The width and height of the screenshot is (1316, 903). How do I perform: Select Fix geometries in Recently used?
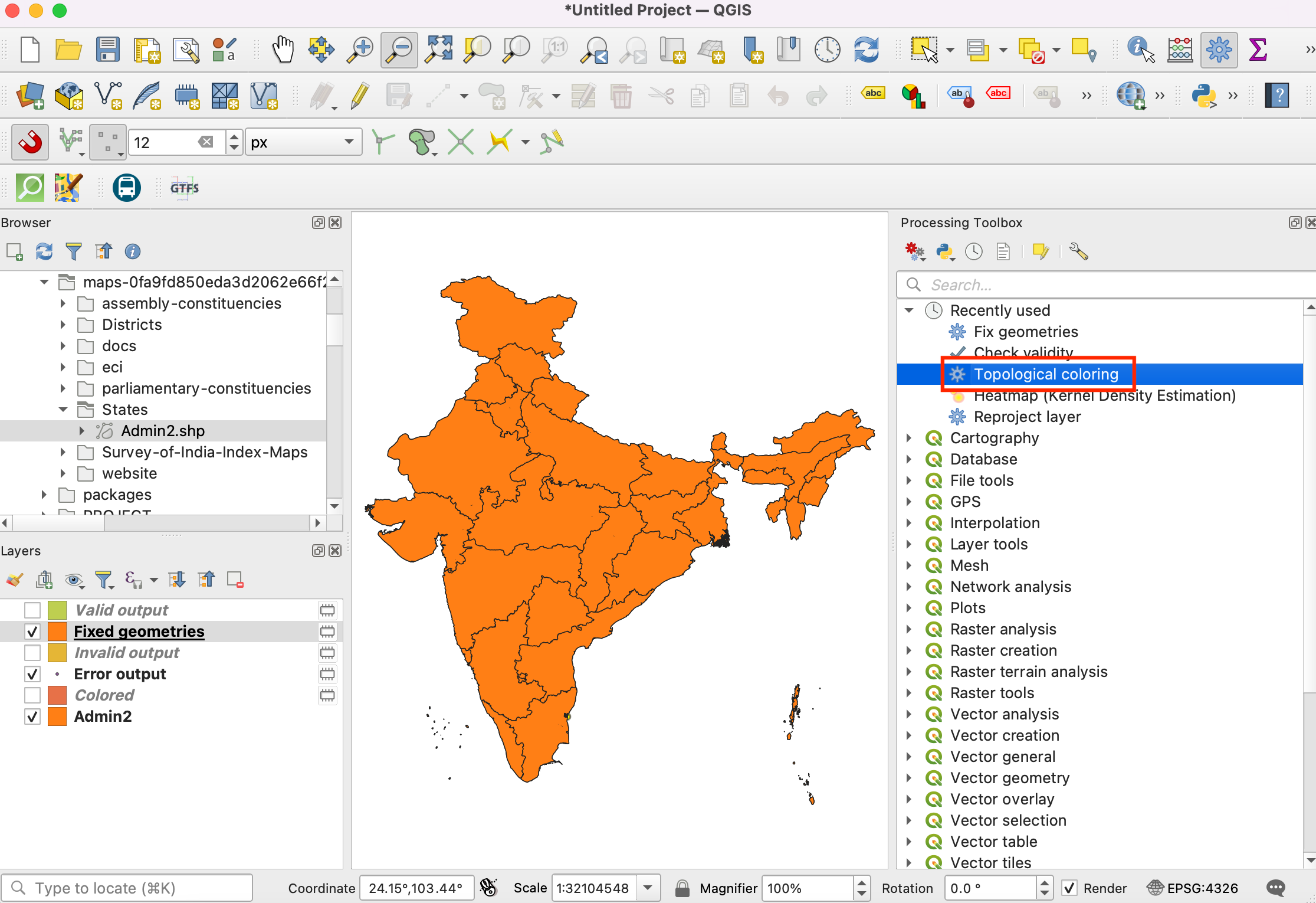1025,332
